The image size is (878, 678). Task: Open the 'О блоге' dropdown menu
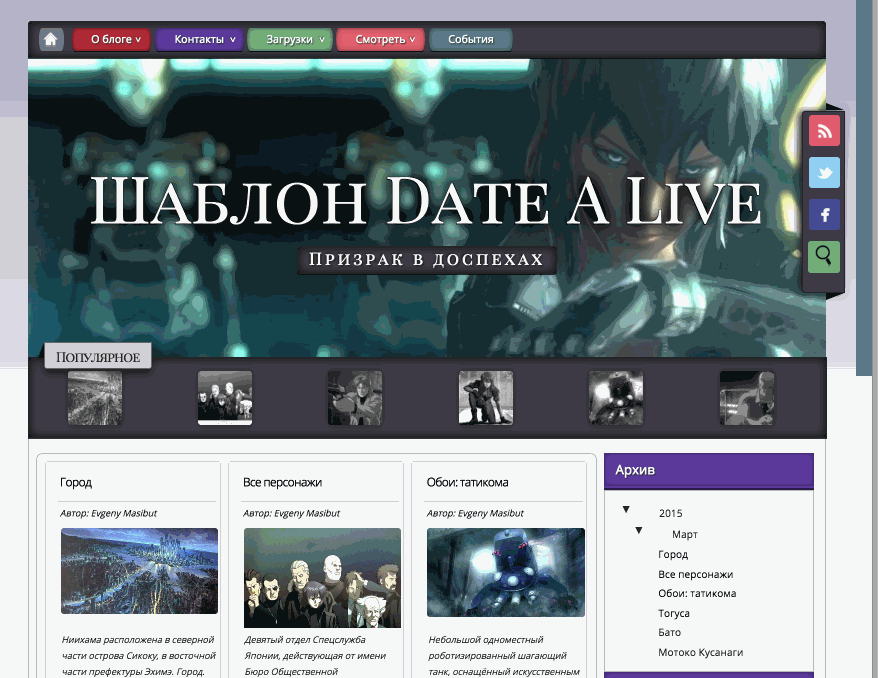coord(111,40)
